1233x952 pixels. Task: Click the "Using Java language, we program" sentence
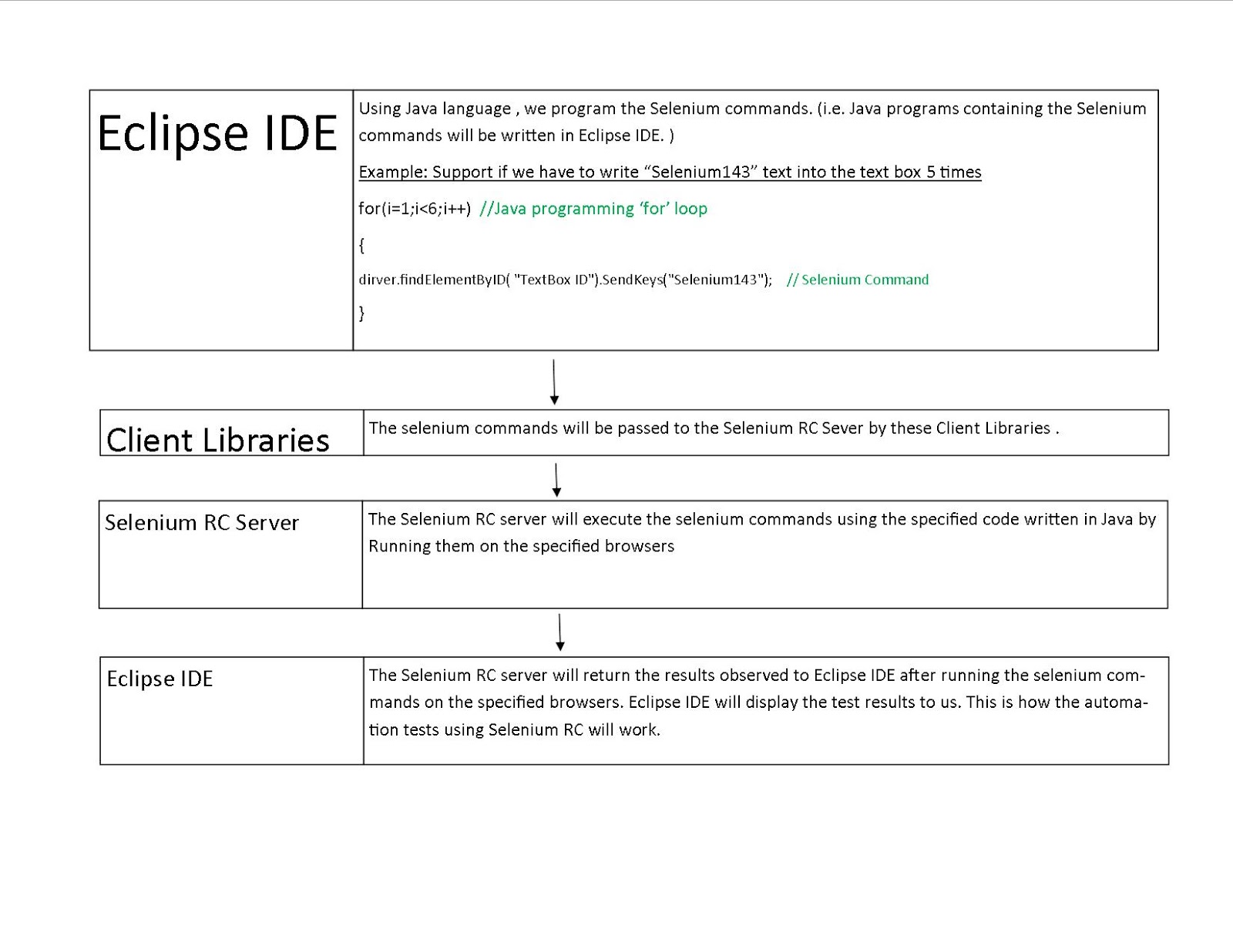(752, 109)
